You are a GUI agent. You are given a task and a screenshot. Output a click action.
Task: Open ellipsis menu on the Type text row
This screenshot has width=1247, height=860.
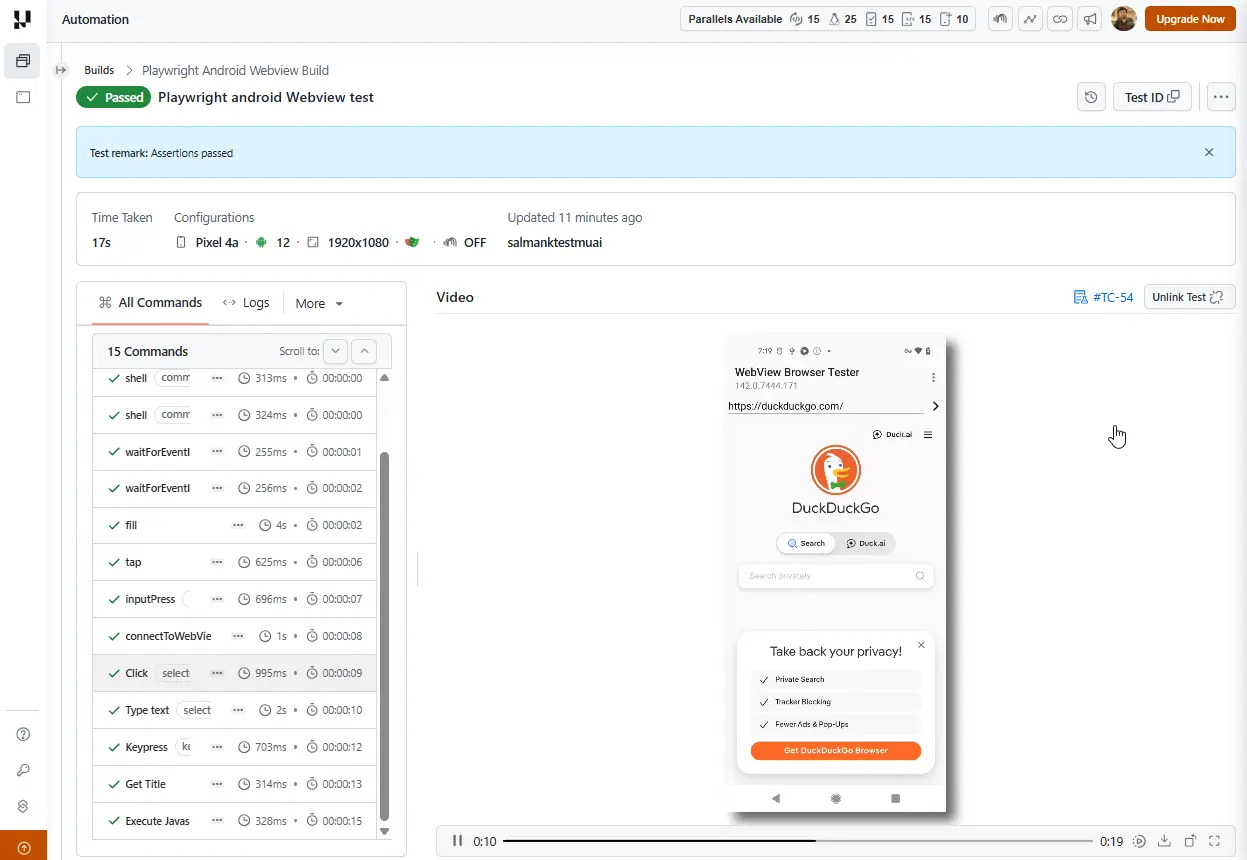pyautogui.click(x=238, y=710)
